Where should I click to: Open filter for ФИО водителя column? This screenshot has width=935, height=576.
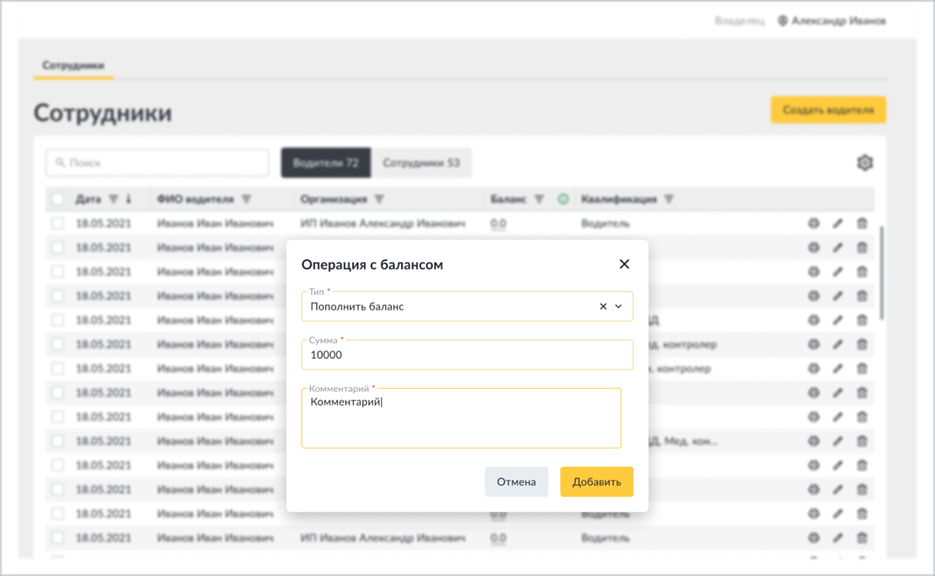[x=246, y=199]
